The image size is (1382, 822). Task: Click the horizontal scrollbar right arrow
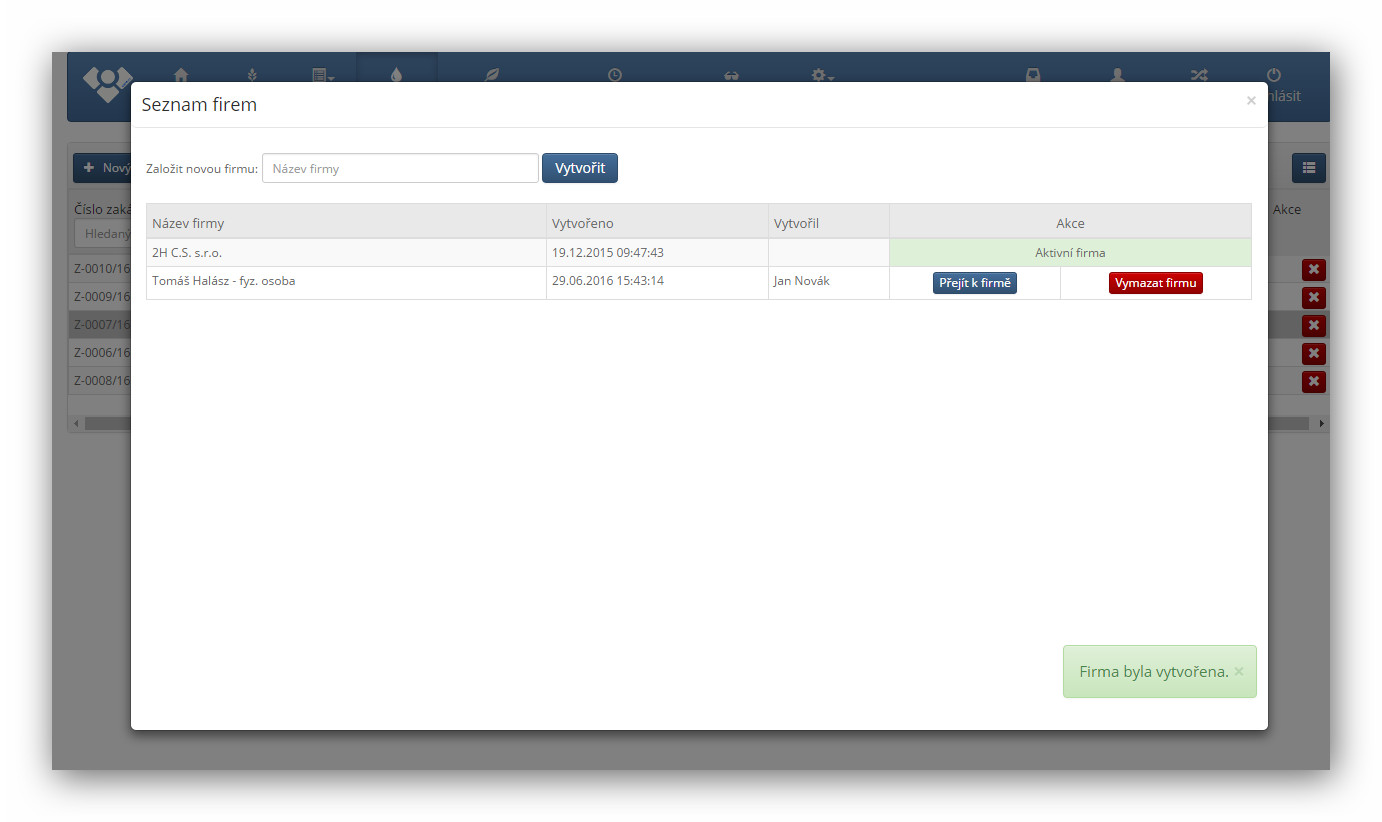tap(1321, 424)
